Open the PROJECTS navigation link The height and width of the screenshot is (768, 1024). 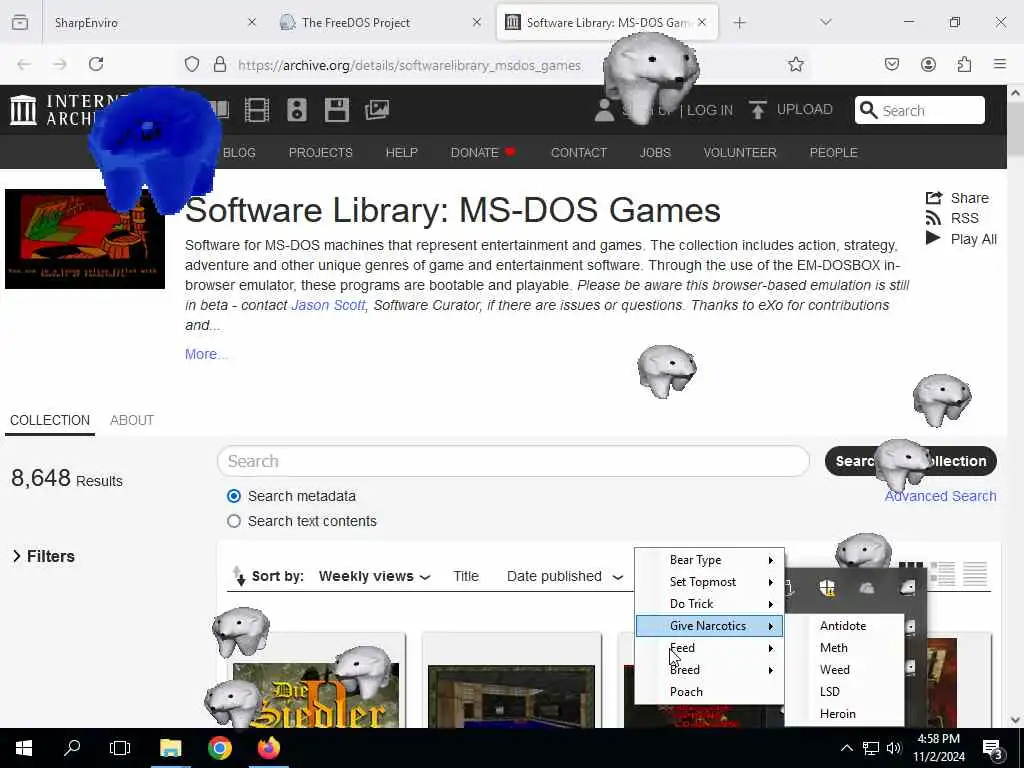(321, 152)
